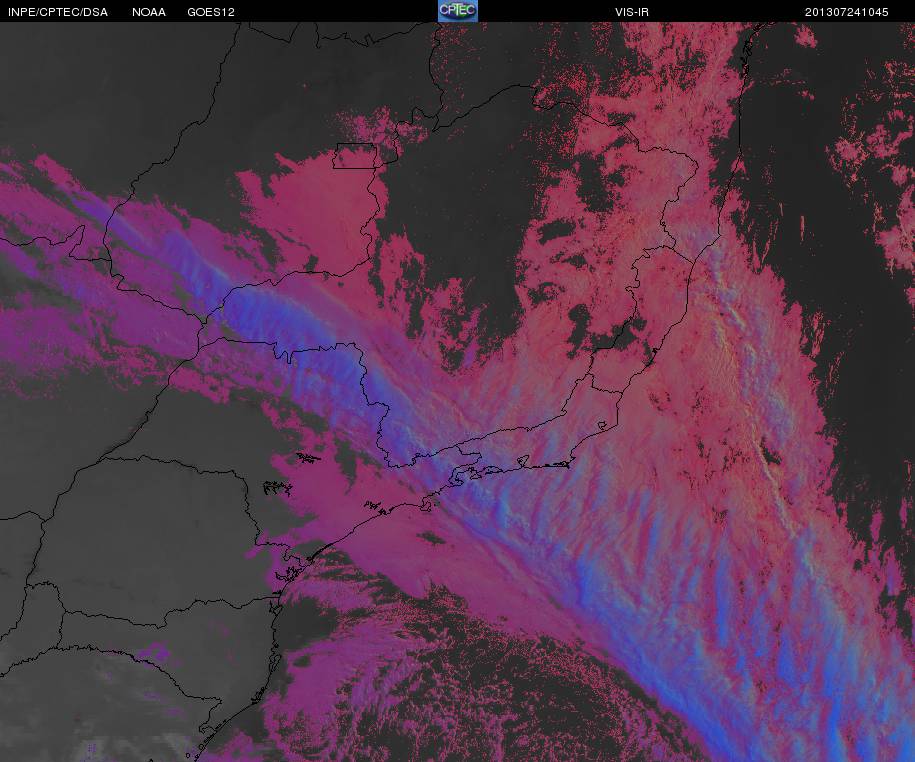
Task: Select the 201307241045 timestamp text
Action: tap(847, 12)
